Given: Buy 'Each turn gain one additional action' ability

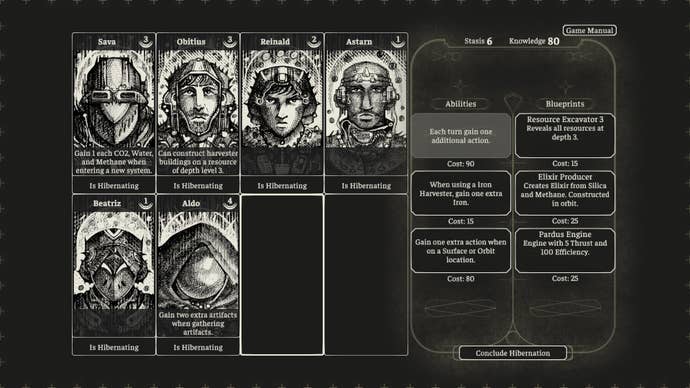Looking at the screenshot, I should click(461, 136).
